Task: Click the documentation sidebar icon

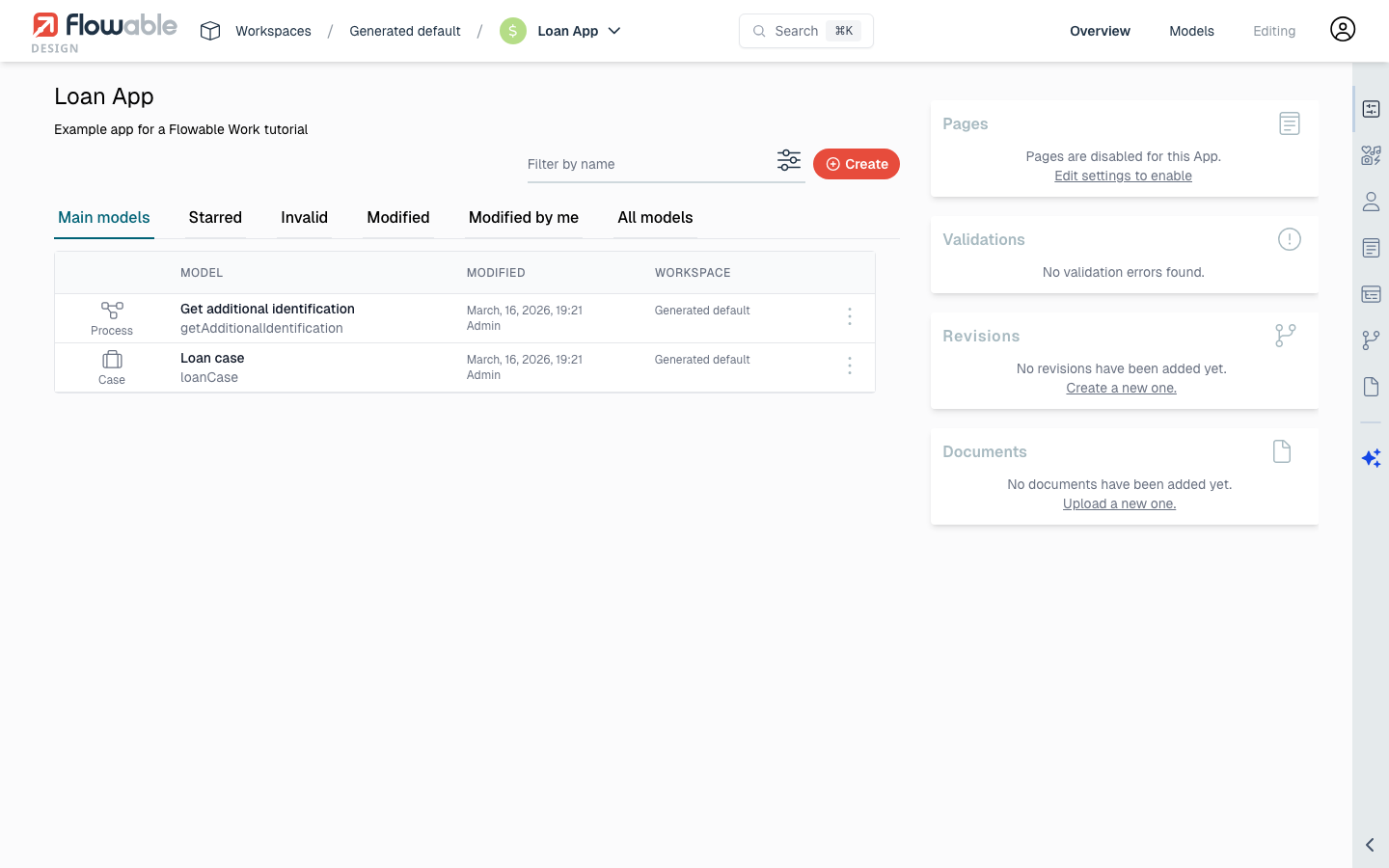Action: [1371, 248]
